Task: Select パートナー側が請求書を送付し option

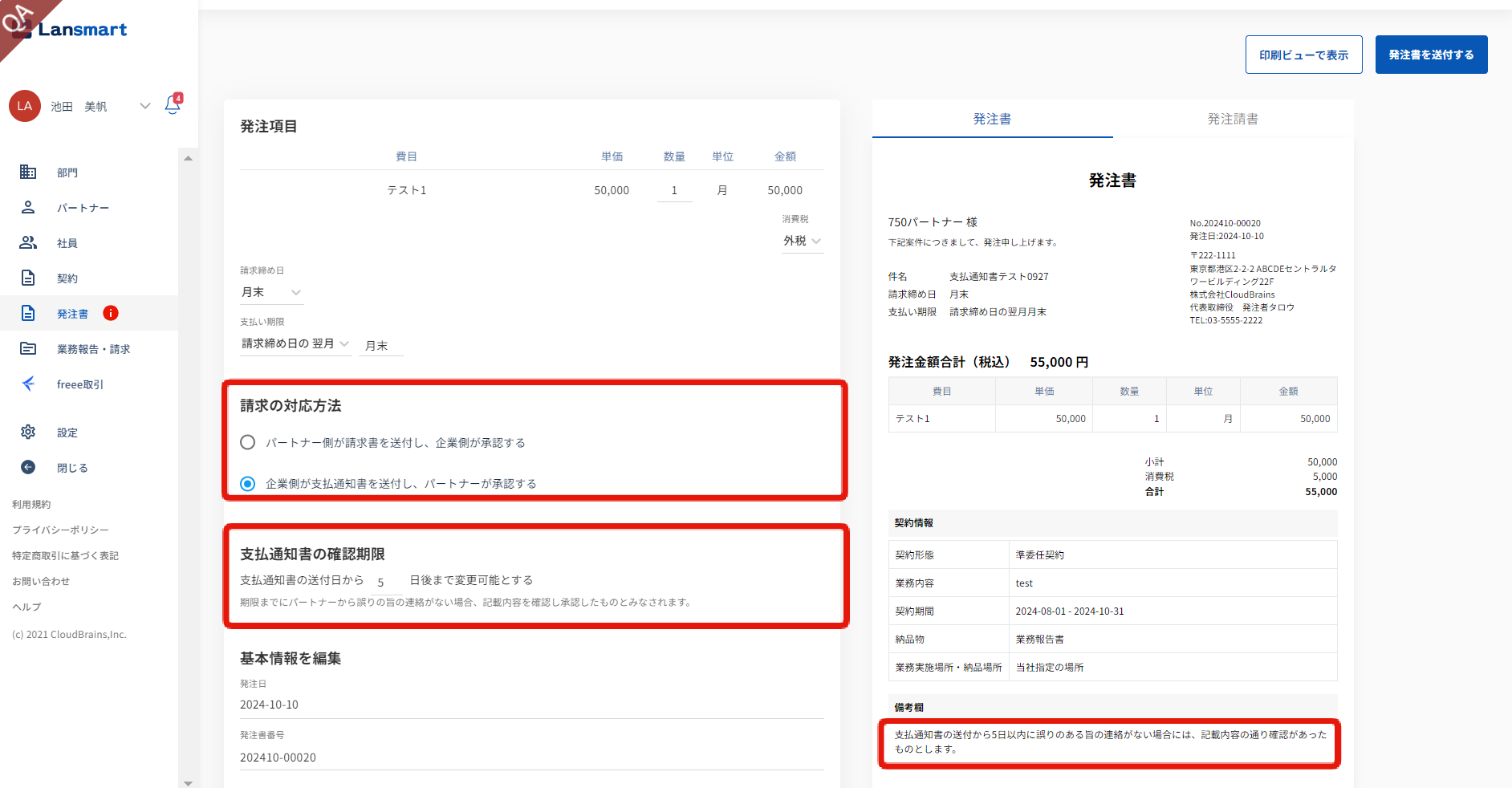Action: (x=247, y=442)
